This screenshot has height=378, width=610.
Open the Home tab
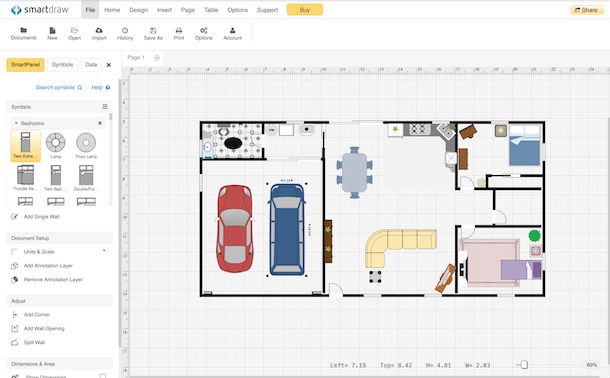pos(112,10)
